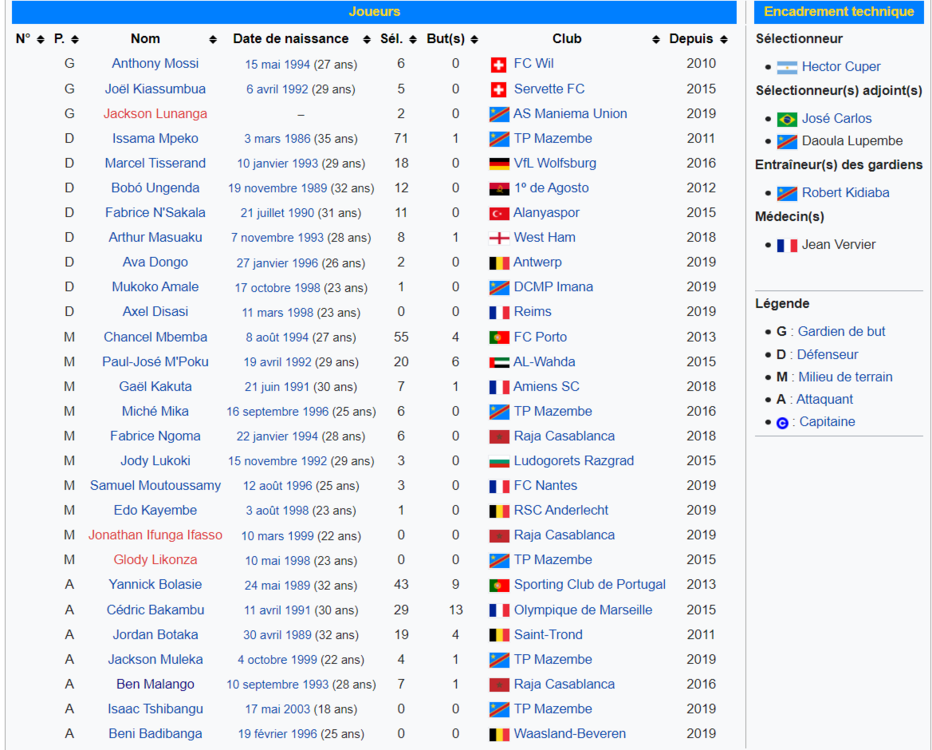Click the UAE flag beside Al-Wahda

498,362
